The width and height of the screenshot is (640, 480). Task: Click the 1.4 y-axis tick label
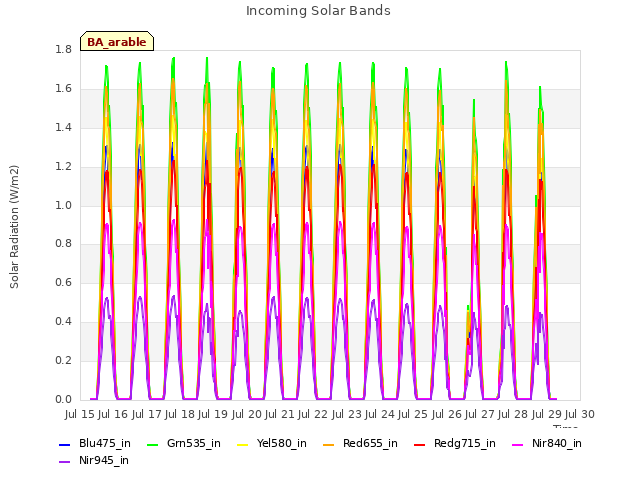(x=63, y=127)
